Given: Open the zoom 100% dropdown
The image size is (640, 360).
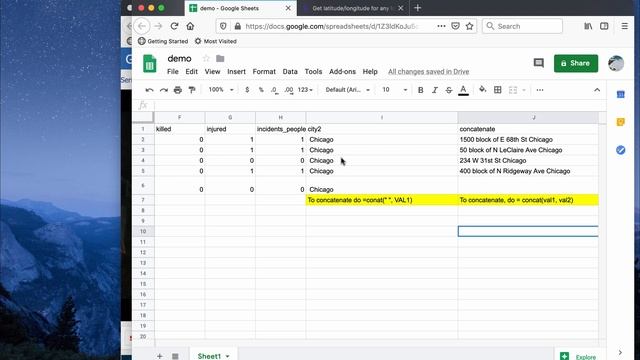Looking at the screenshot, I should (x=221, y=90).
